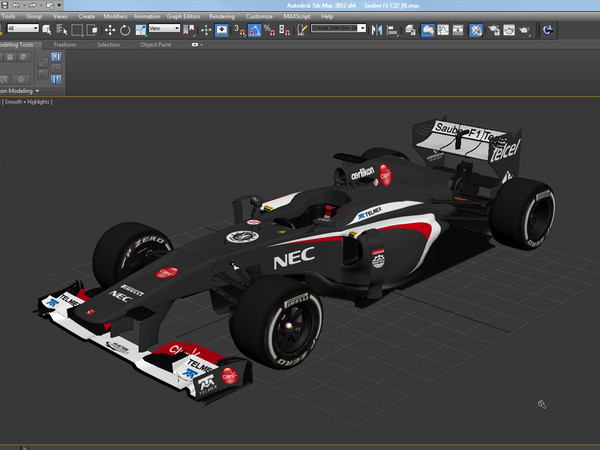Open the Render Setup teapot icon
Viewport: 600px width, 450px height.
click(494, 30)
